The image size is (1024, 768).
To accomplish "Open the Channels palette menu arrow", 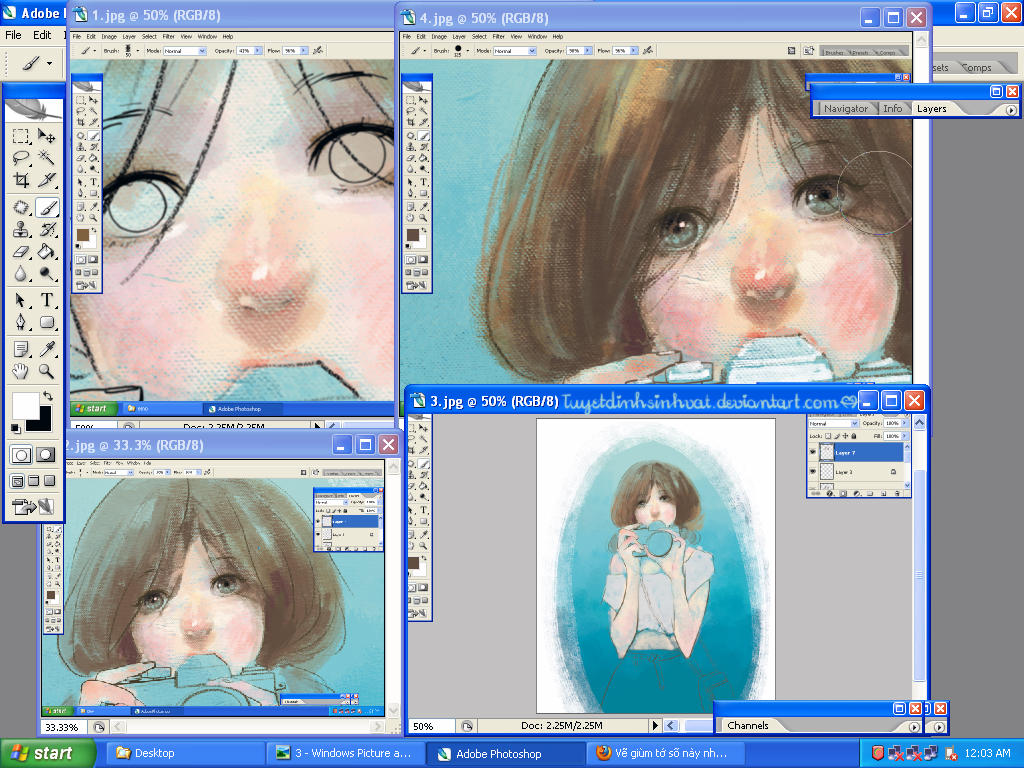I will tap(914, 726).
